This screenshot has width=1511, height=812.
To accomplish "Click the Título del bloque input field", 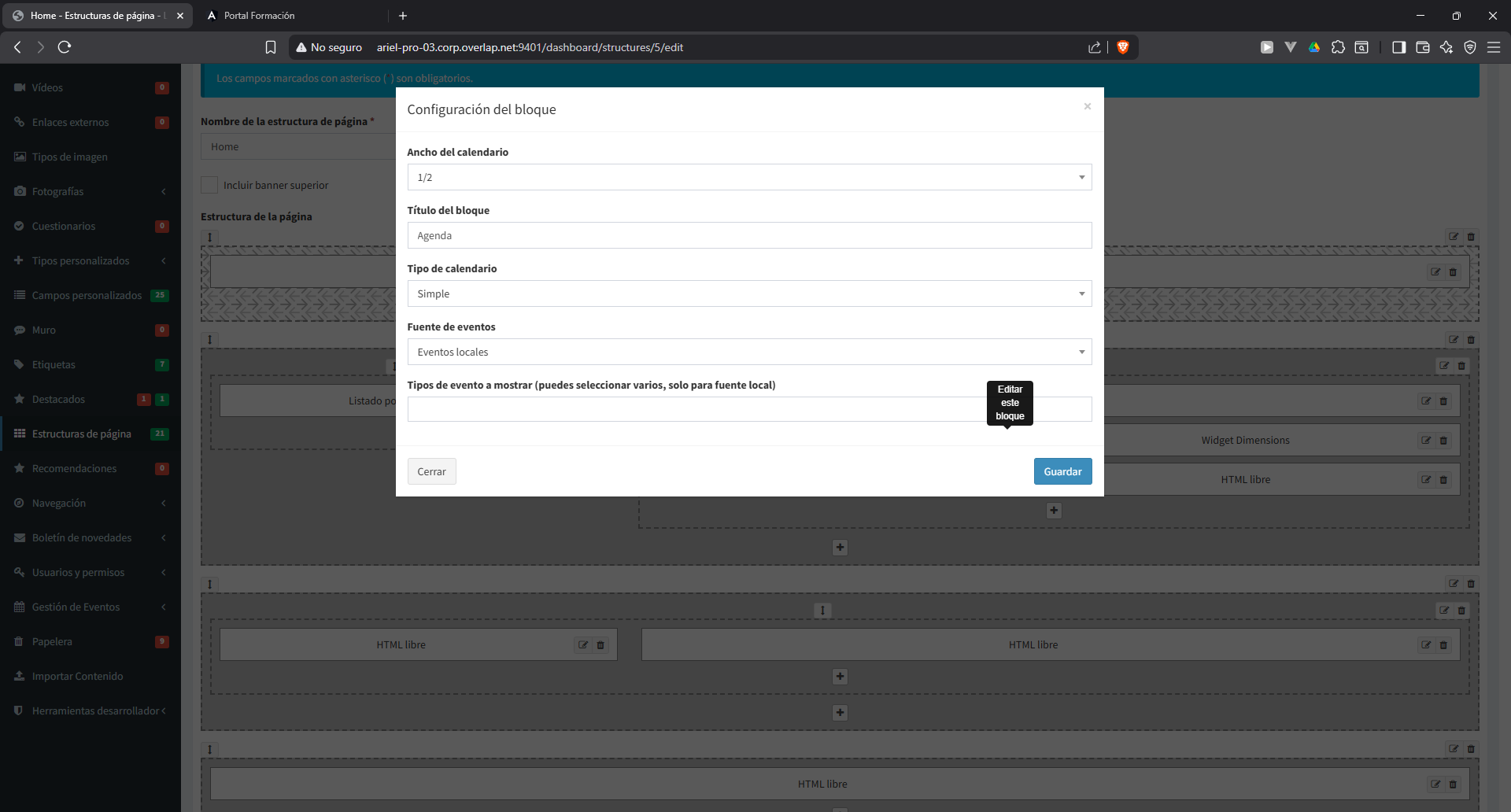I will point(749,235).
